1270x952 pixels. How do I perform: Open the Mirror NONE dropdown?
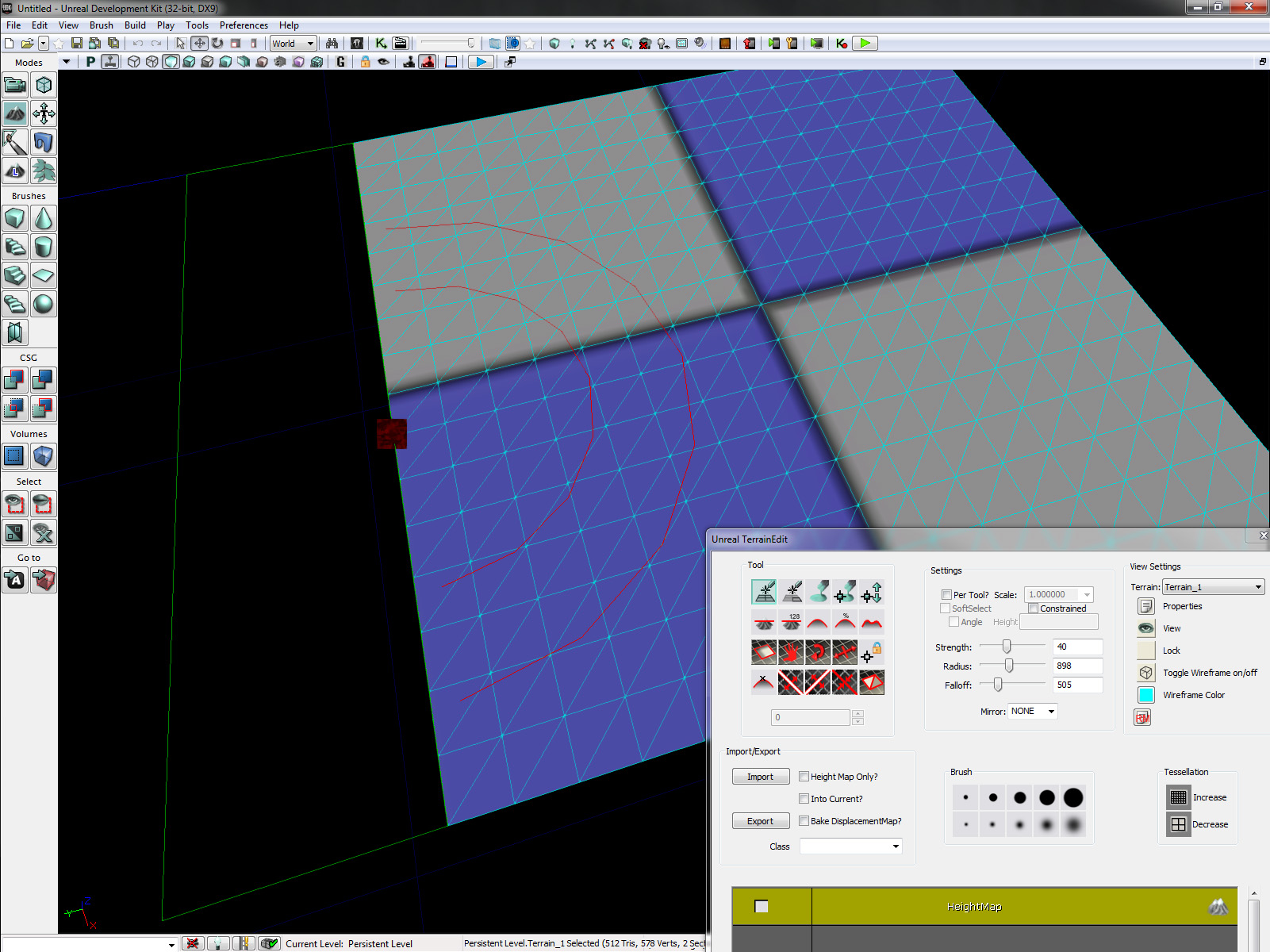point(1033,711)
